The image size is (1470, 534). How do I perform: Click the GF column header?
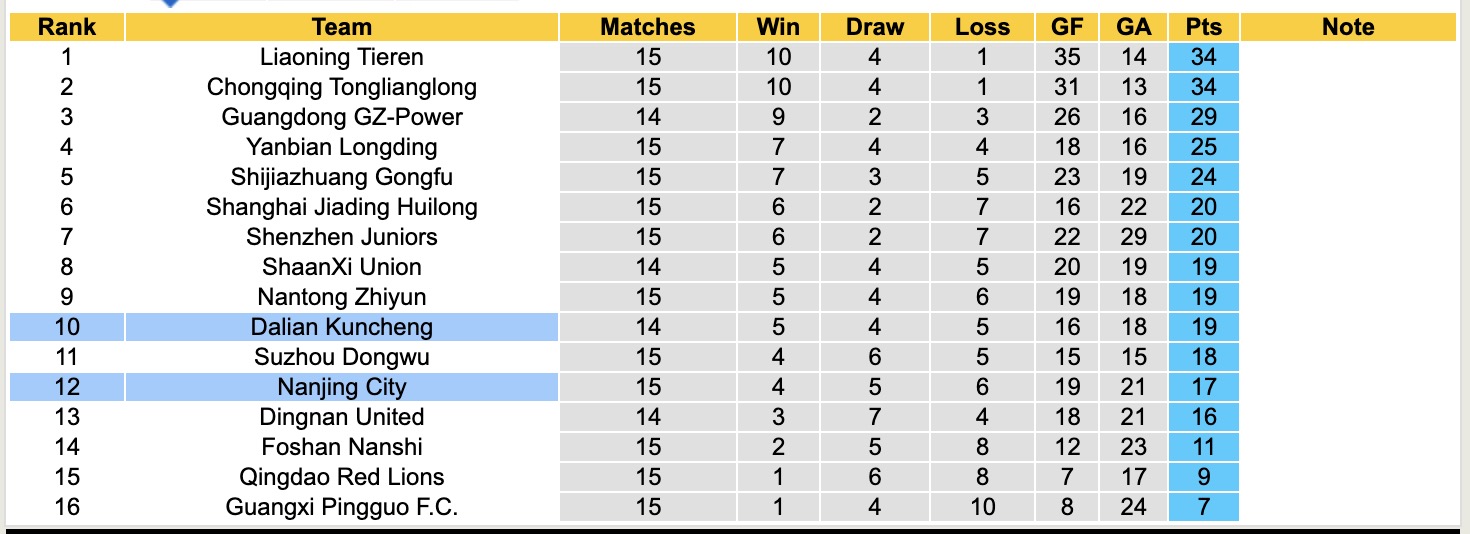[x=1067, y=27]
